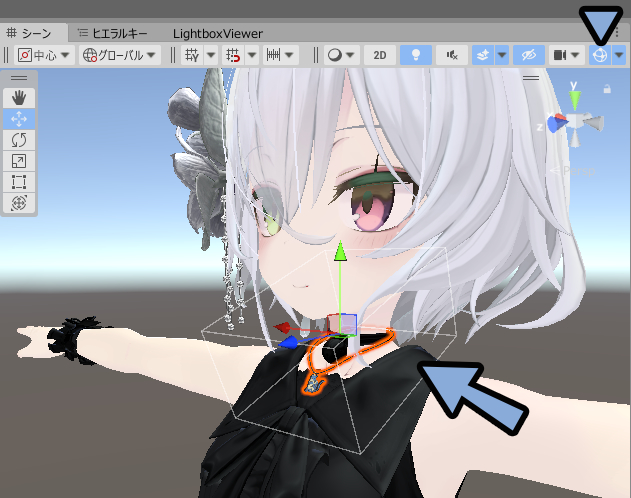631x498 pixels.
Task: Select the Rotate tool
Action: click(19, 140)
